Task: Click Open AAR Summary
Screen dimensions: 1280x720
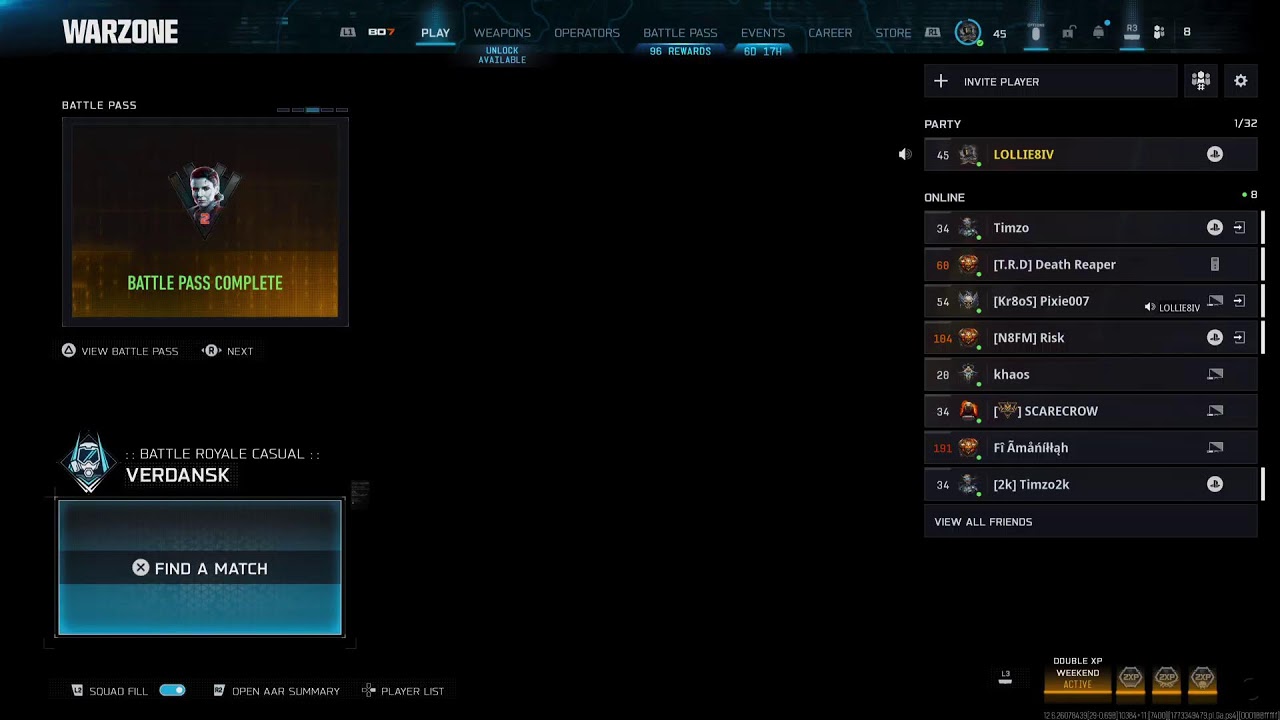Action: click(x=276, y=691)
